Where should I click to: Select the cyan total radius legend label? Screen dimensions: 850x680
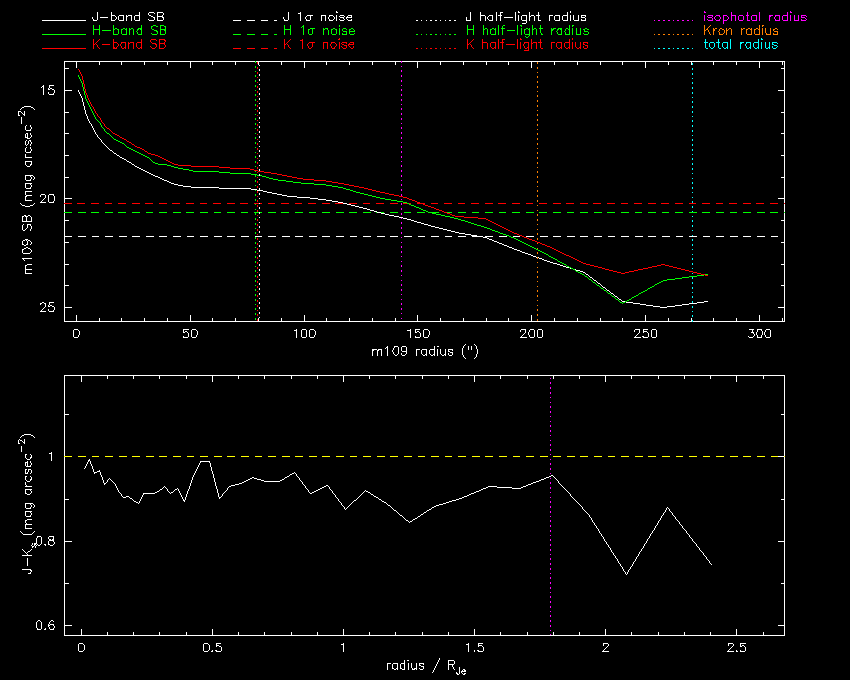(741, 45)
